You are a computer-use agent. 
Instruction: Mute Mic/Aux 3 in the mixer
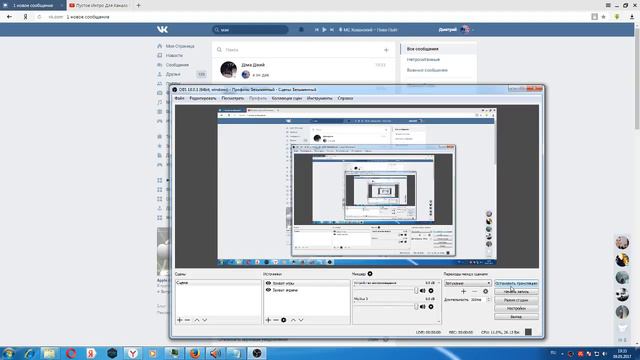pos(423,307)
